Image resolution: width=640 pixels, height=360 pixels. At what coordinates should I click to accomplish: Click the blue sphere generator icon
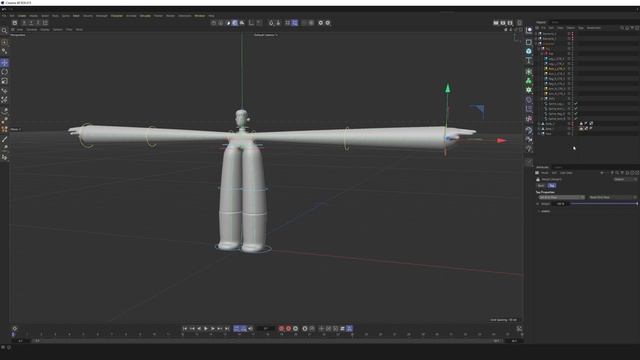pyautogui.click(x=529, y=51)
